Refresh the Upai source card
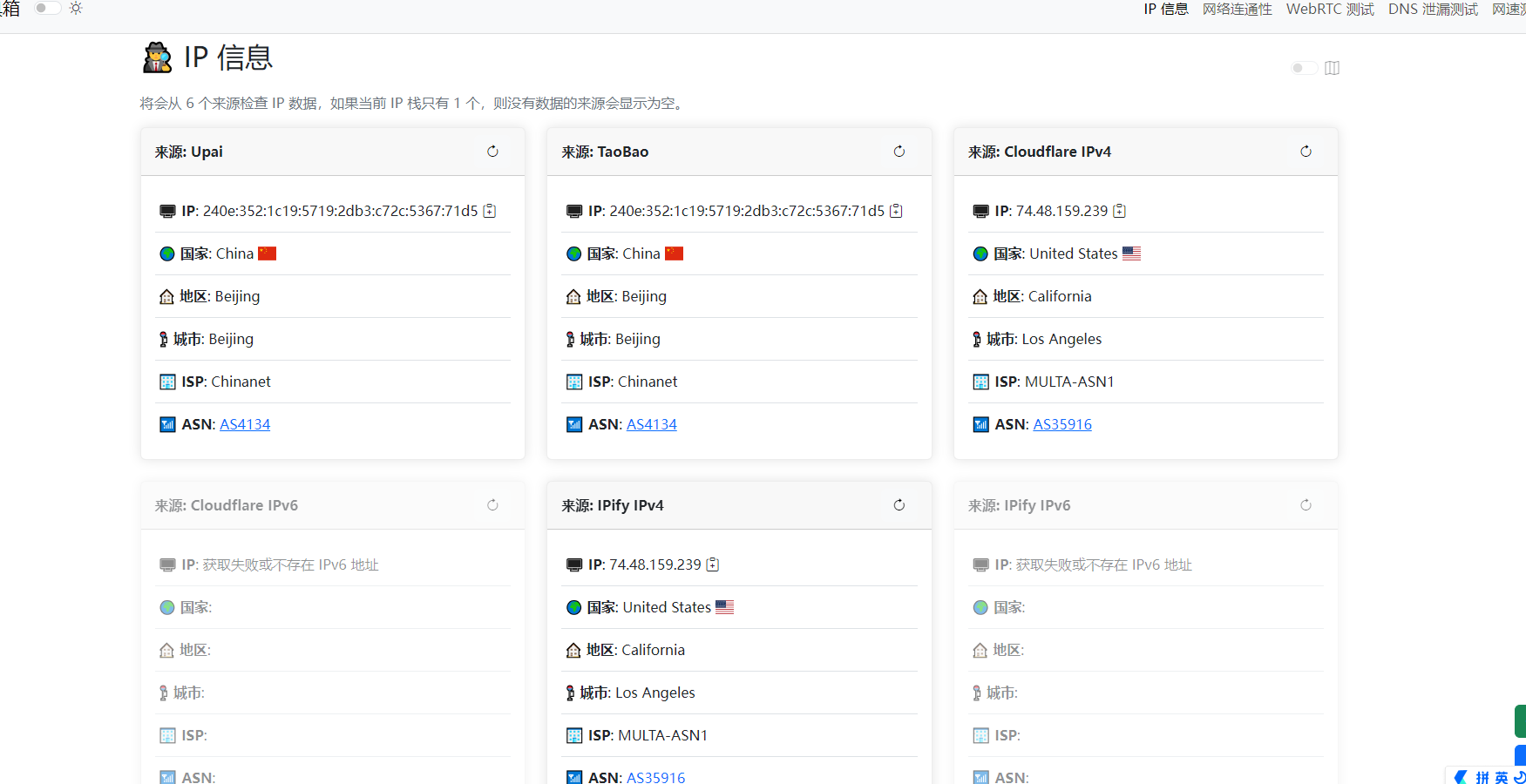Image resolution: width=1526 pixels, height=784 pixels. click(492, 152)
